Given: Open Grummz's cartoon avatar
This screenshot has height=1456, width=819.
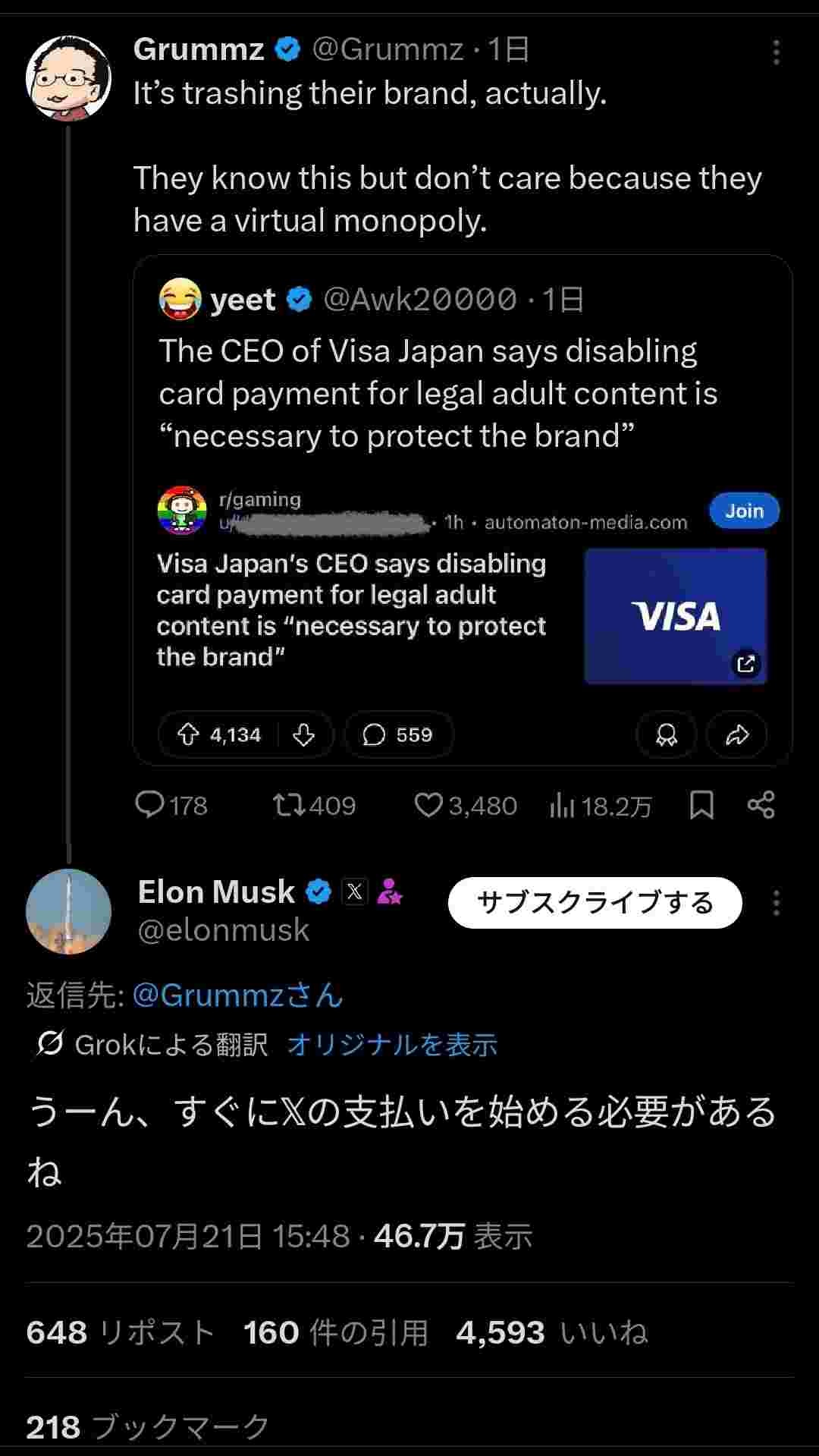Looking at the screenshot, I should tap(68, 77).
